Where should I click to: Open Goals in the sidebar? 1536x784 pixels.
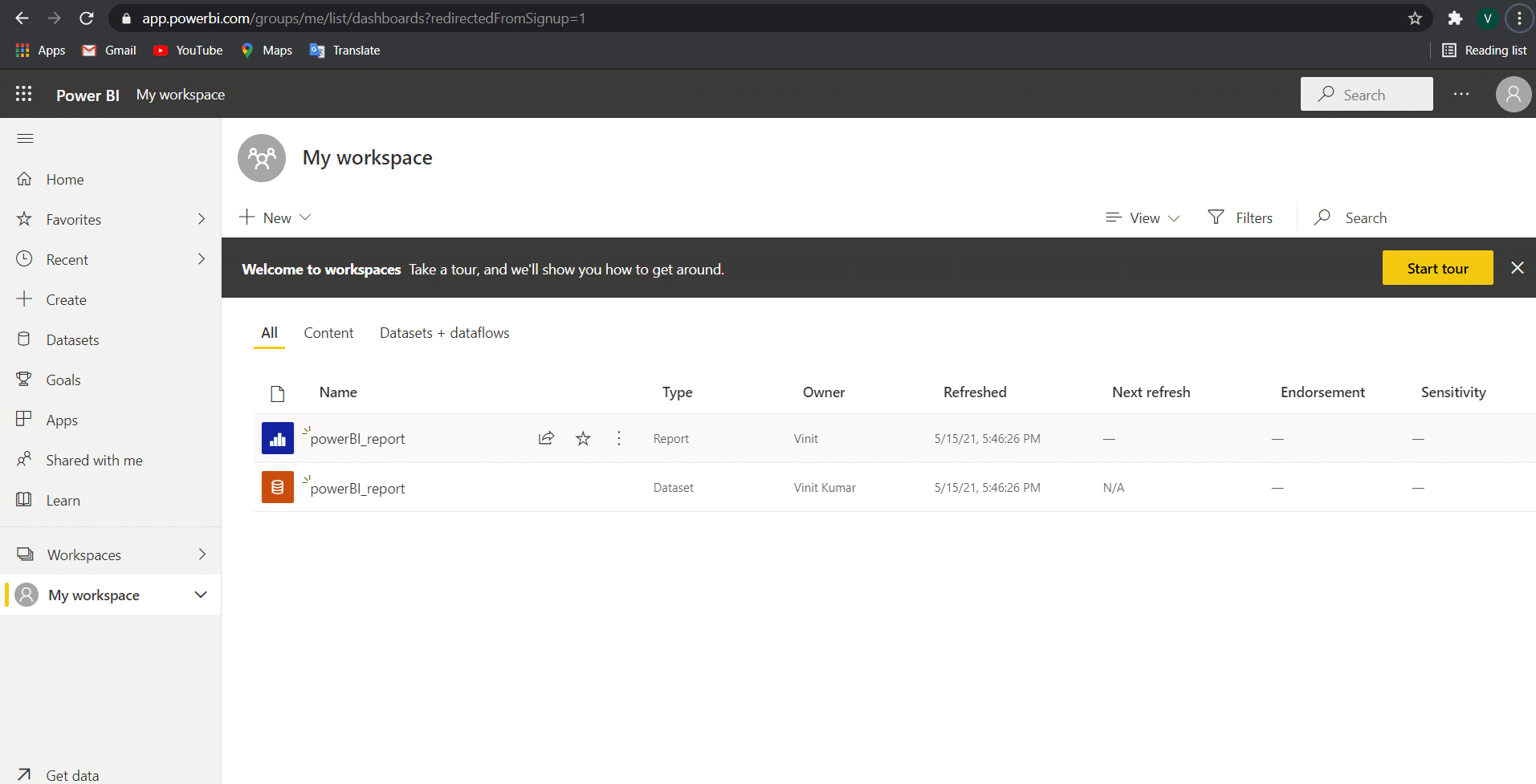63,380
